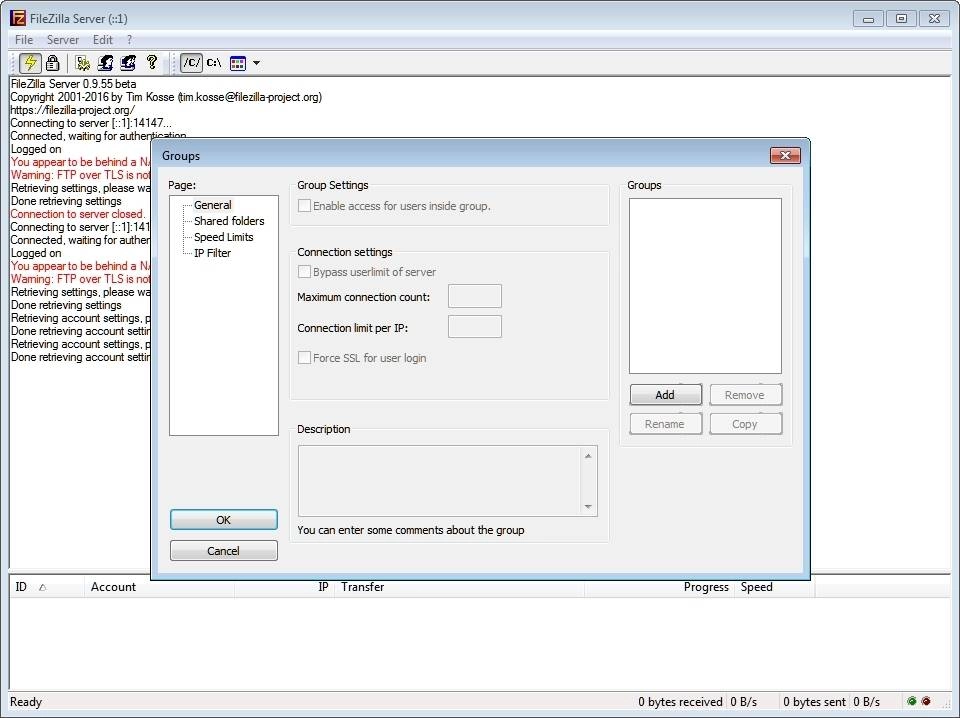Click the padlock lock-server icon

pyautogui.click(x=53, y=62)
